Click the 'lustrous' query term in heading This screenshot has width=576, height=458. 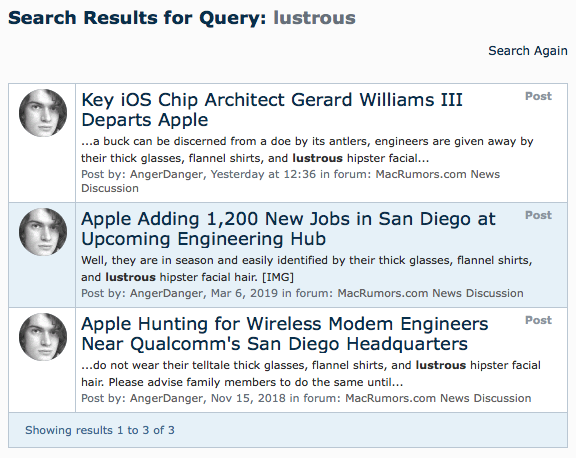(314, 18)
